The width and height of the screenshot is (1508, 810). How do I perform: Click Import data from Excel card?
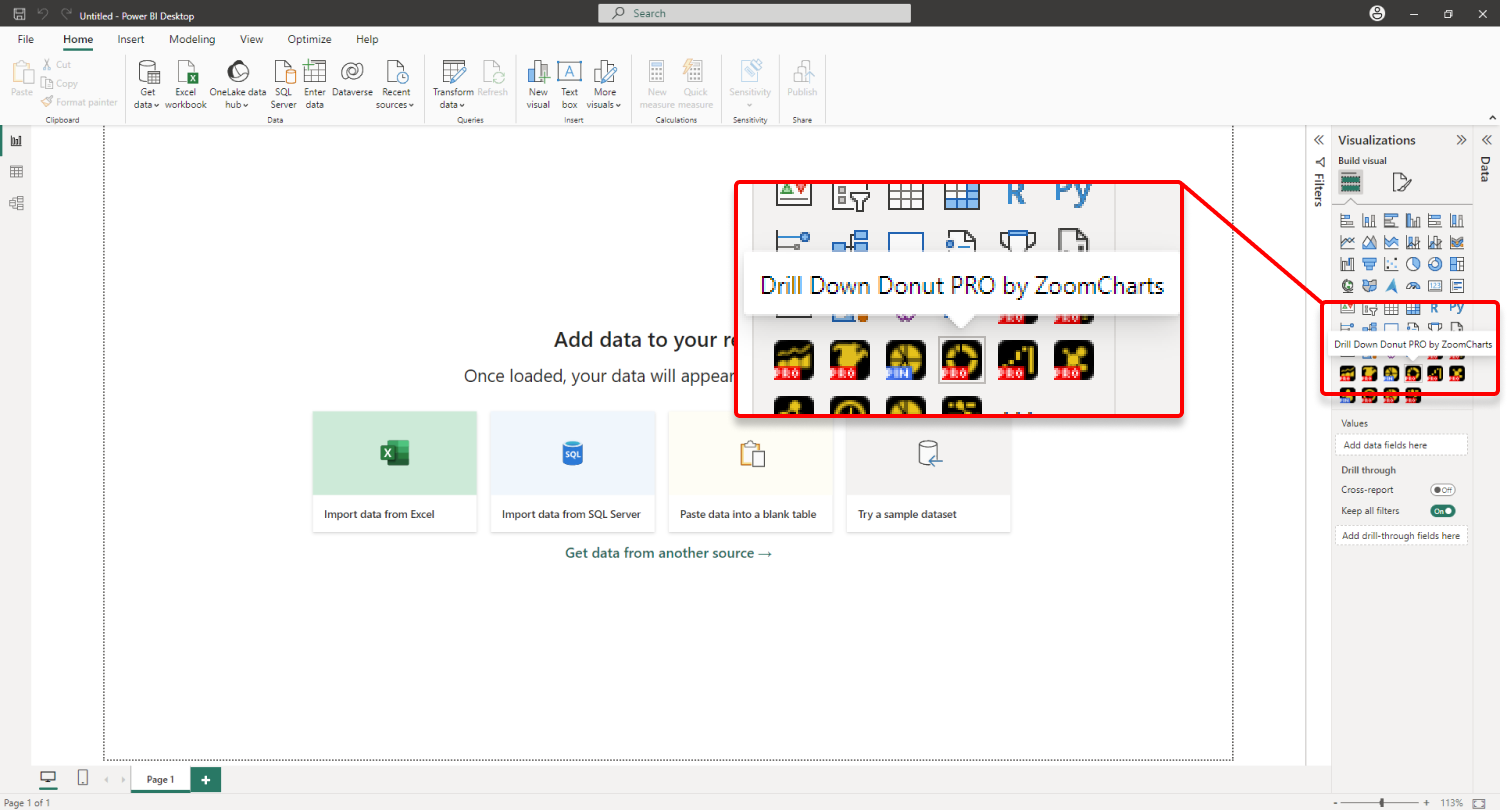point(395,471)
